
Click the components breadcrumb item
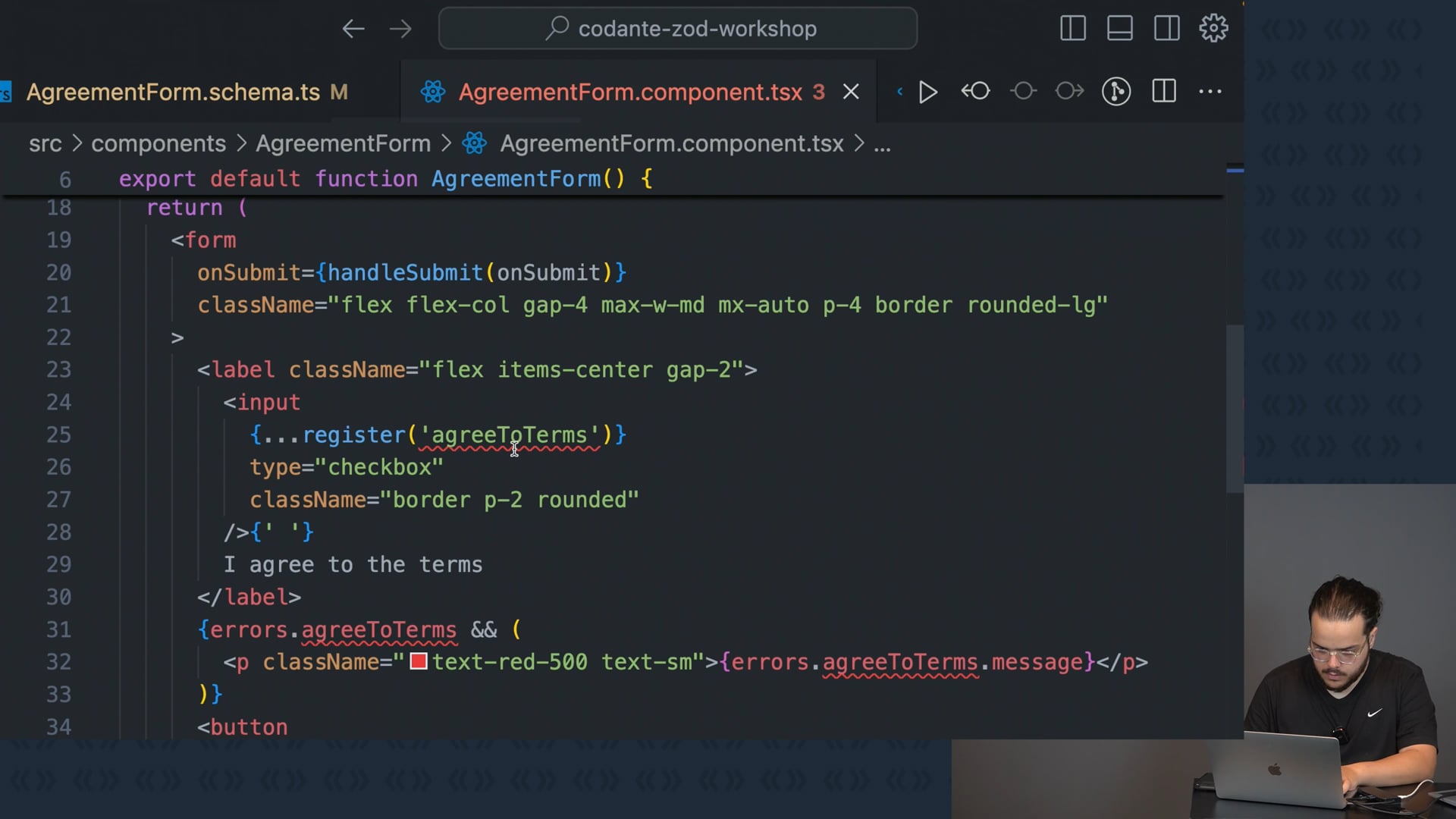(x=158, y=144)
